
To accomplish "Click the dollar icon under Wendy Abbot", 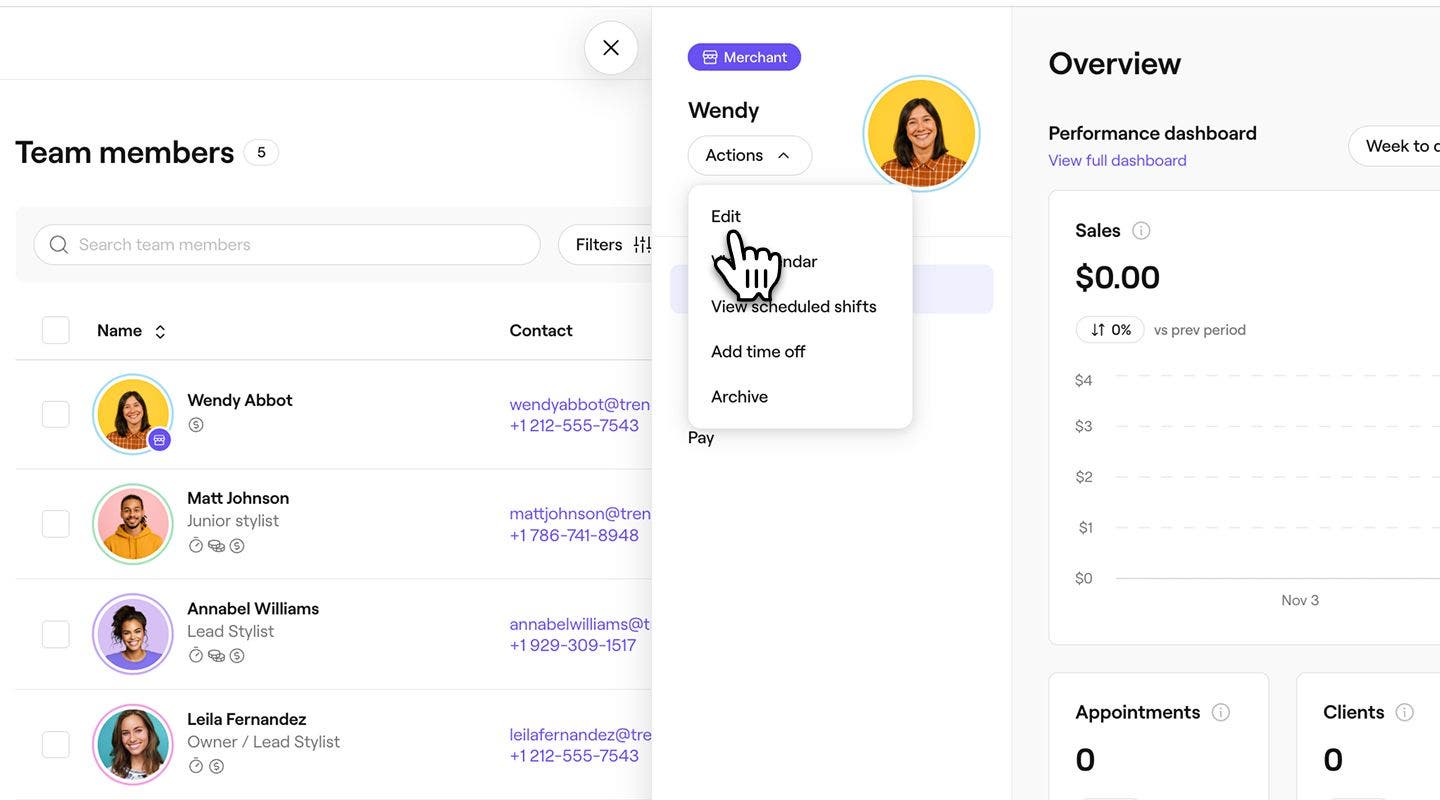I will click(x=196, y=425).
